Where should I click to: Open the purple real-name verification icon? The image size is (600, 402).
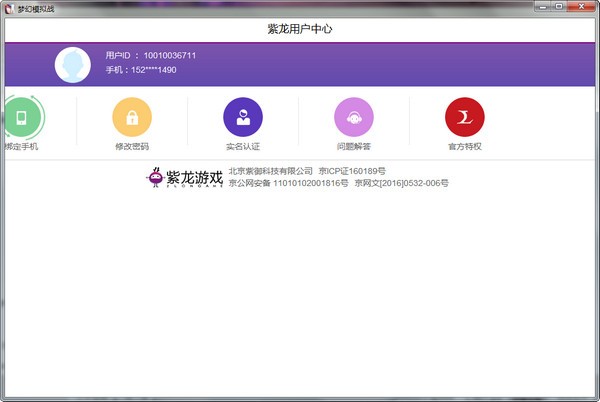[x=243, y=117]
